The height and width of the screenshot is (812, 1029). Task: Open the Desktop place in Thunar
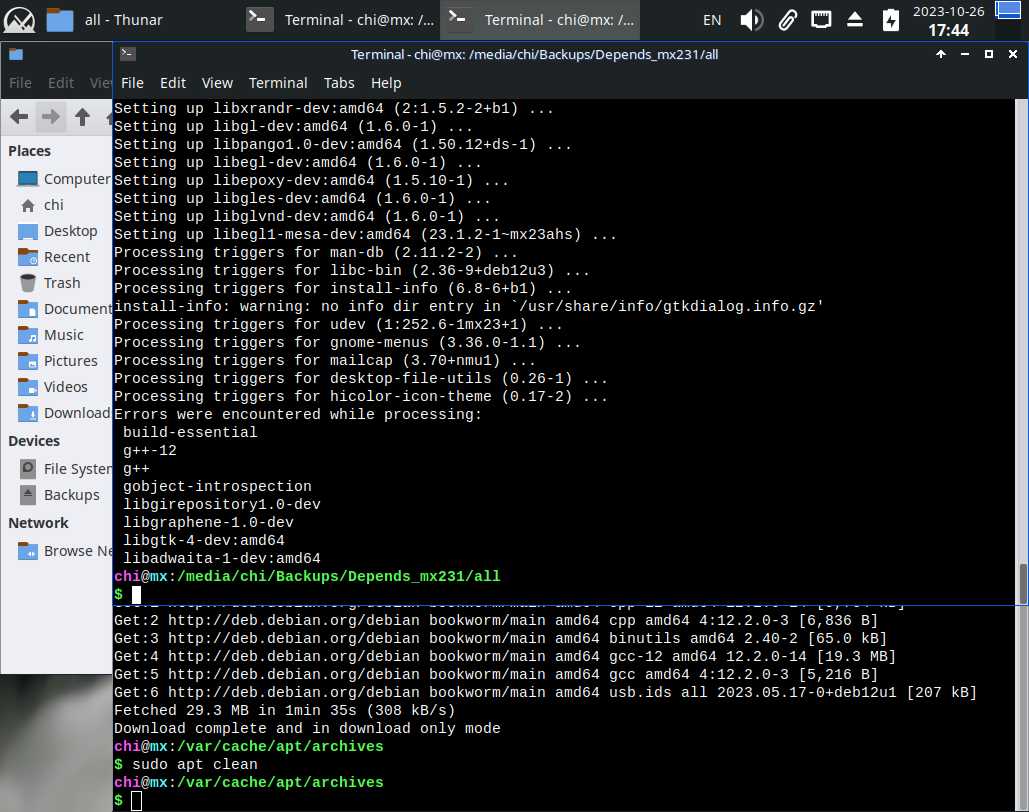tap(58, 231)
